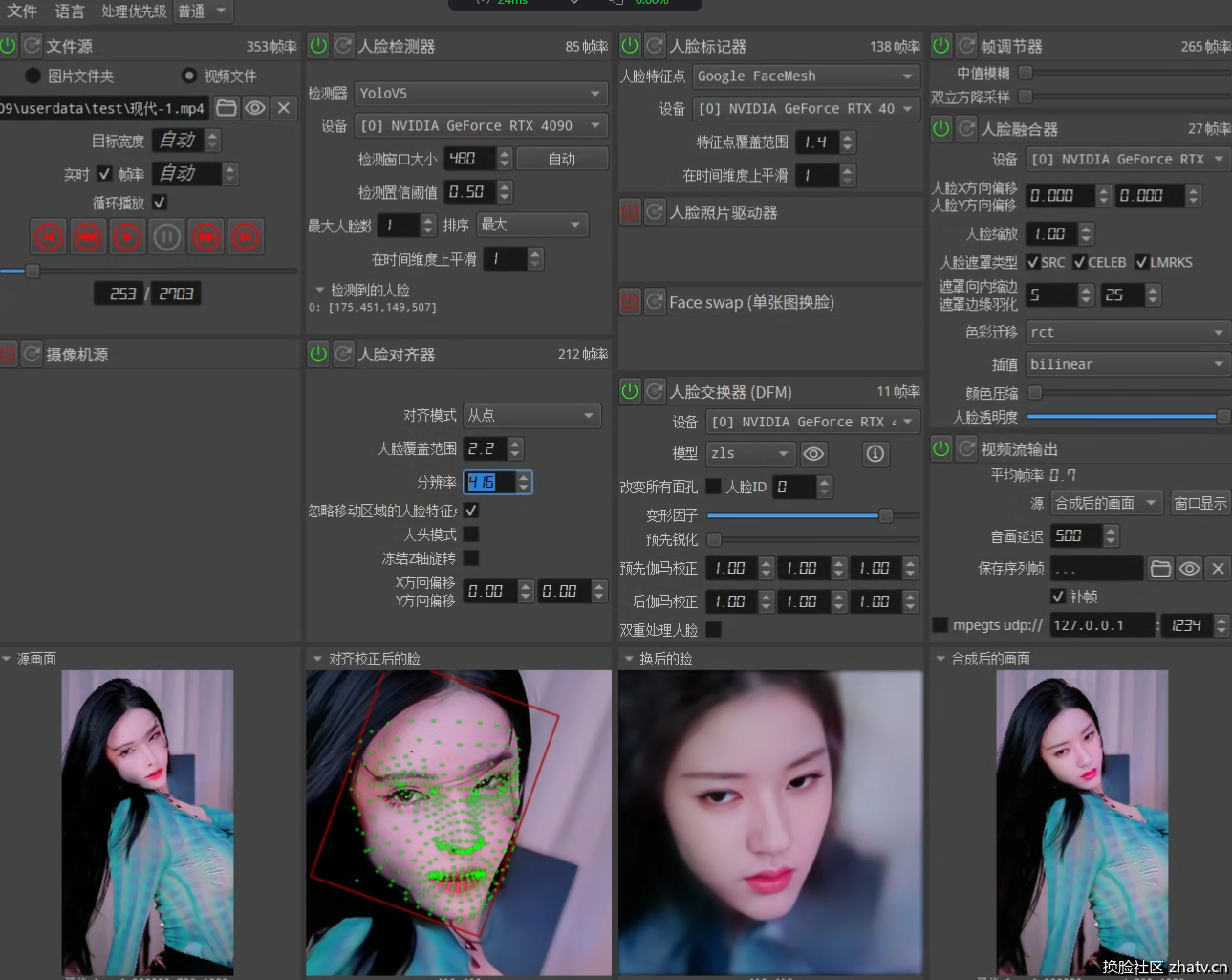
Task: Turn on 摄像机源 power button
Action: coord(8,354)
